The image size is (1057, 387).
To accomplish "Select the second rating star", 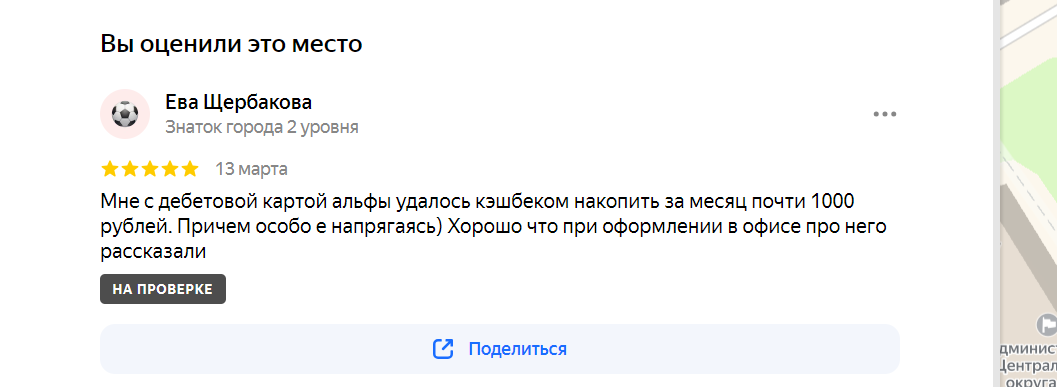I will tap(130, 169).
